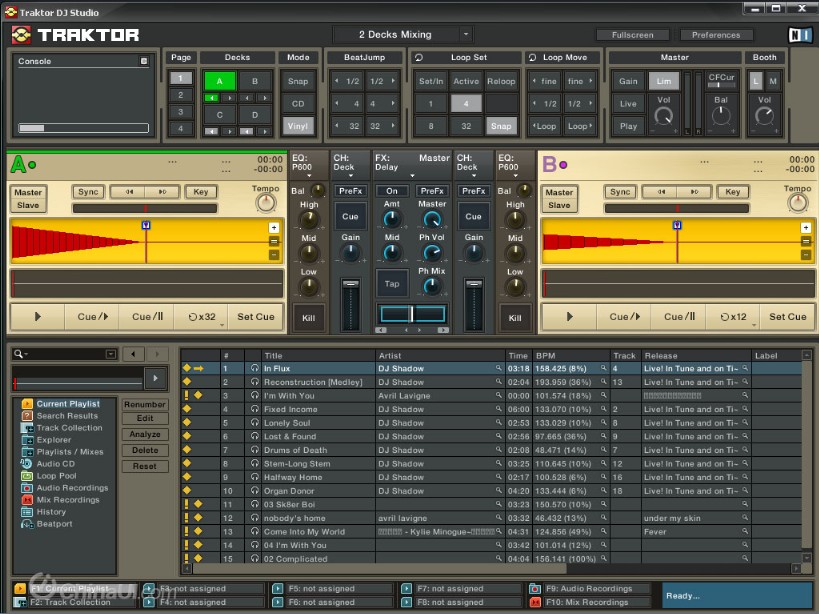
Task: Click the FX Tap tempo button
Action: click(392, 284)
